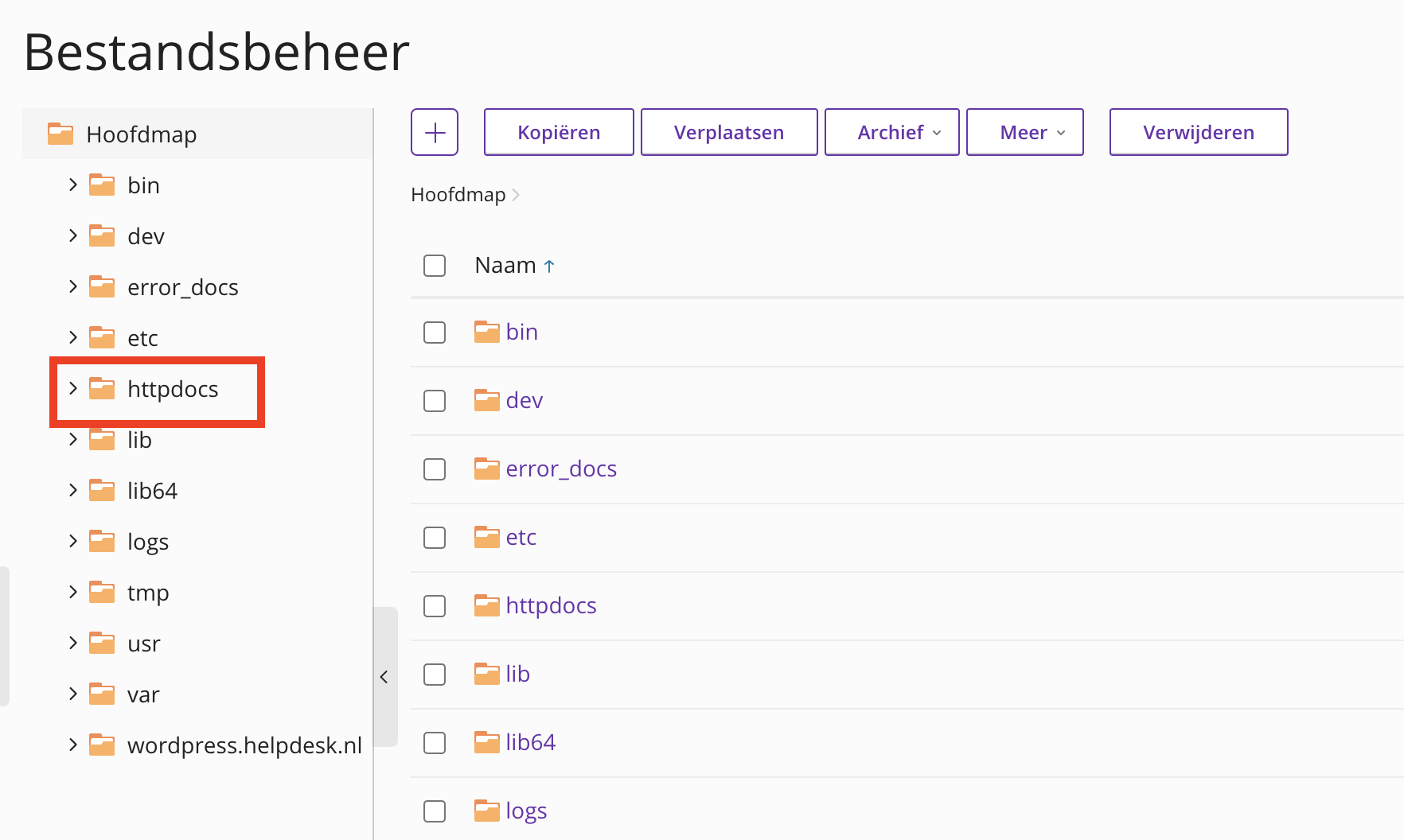Open the Archief dropdown menu

tap(891, 132)
